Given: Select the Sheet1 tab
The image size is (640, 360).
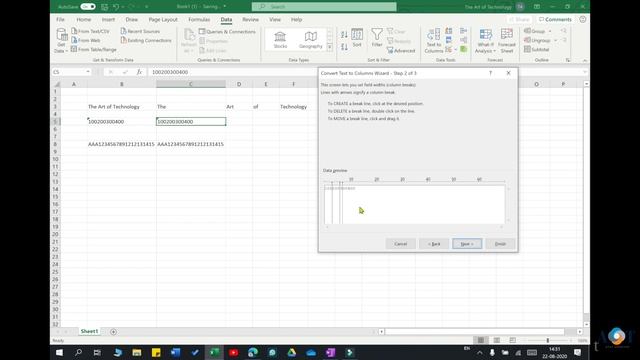Looking at the screenshot, I should click(x=89, y=331).
